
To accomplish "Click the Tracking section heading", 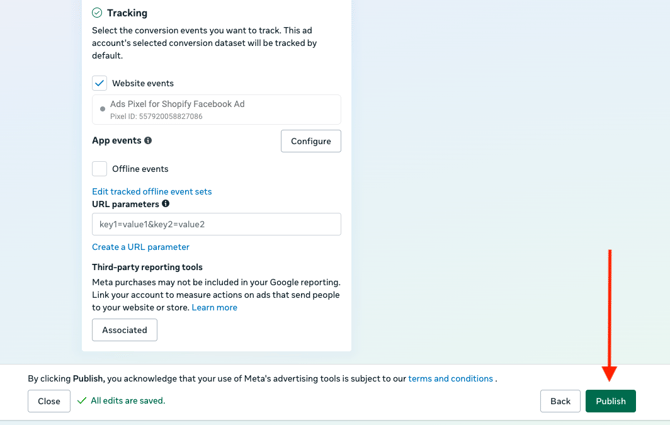I will (127, 13).
